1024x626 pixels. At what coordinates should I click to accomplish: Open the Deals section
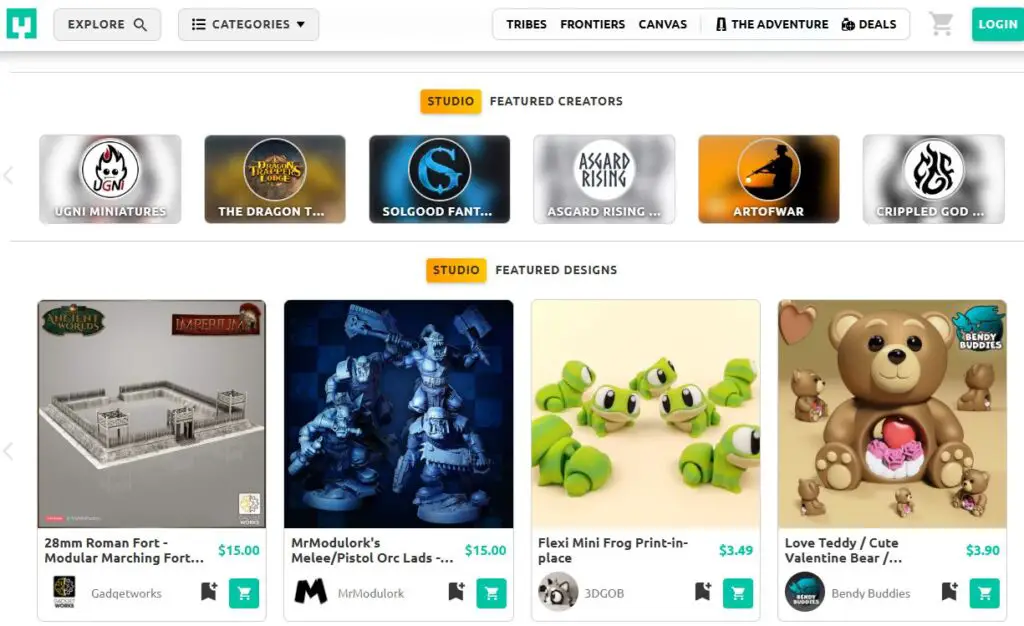(869, 24)
